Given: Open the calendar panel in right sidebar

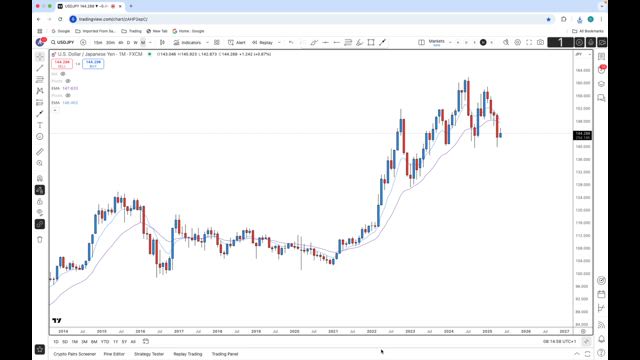Looking at the screenshot, I should (601, 294).
